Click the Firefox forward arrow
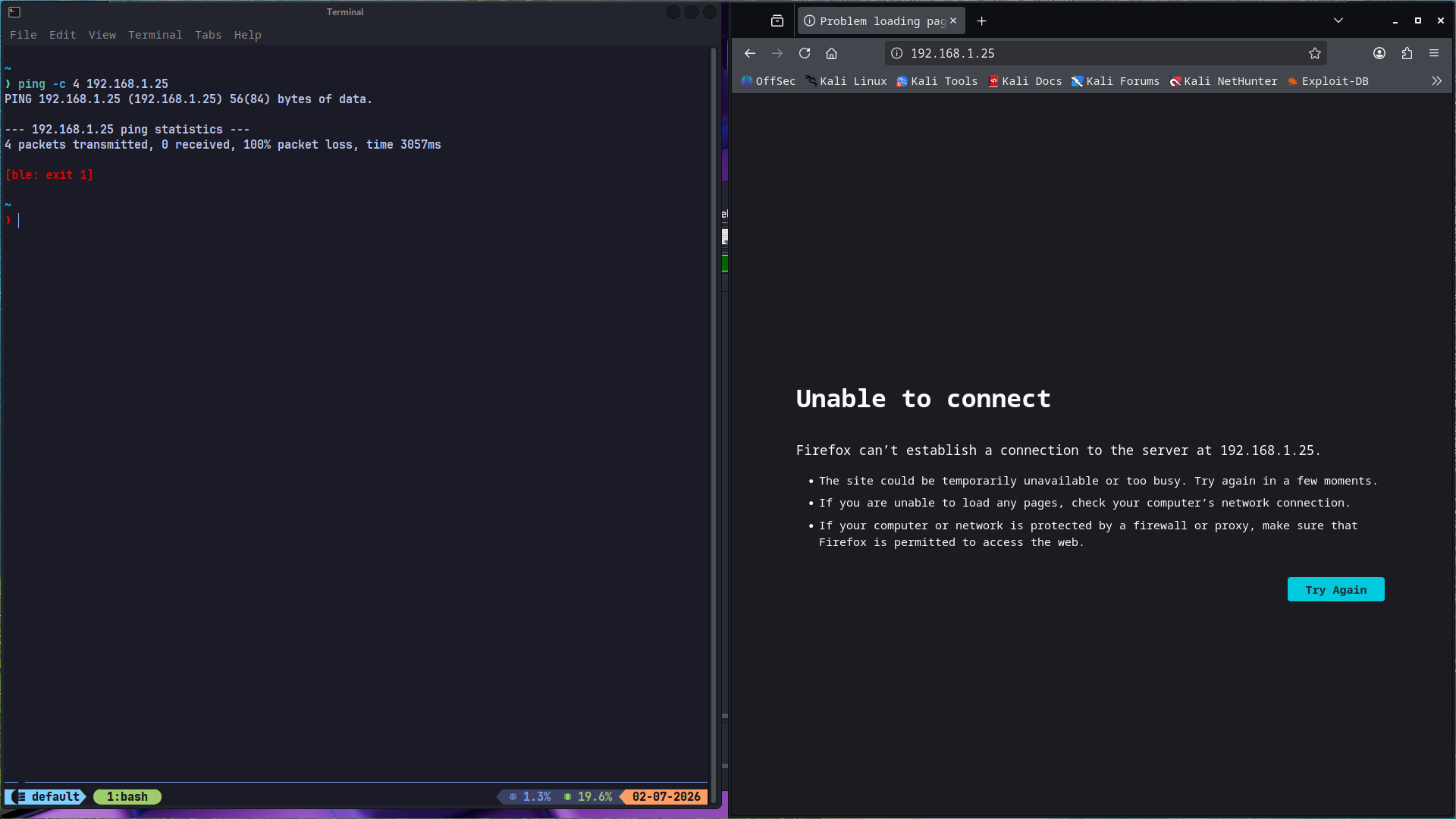This screenshot has height=819, width=1456. pyautogui.click(x=777, y=53)
